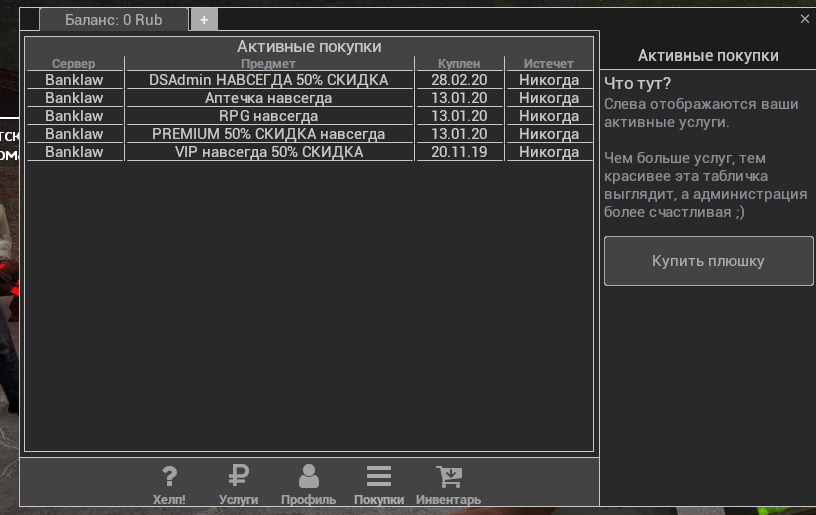Image resolution: width=816 pixels, height=515 pixels.
Task: Click Banklaw in the DSAdmin row
Action: [x=74, y=80]
